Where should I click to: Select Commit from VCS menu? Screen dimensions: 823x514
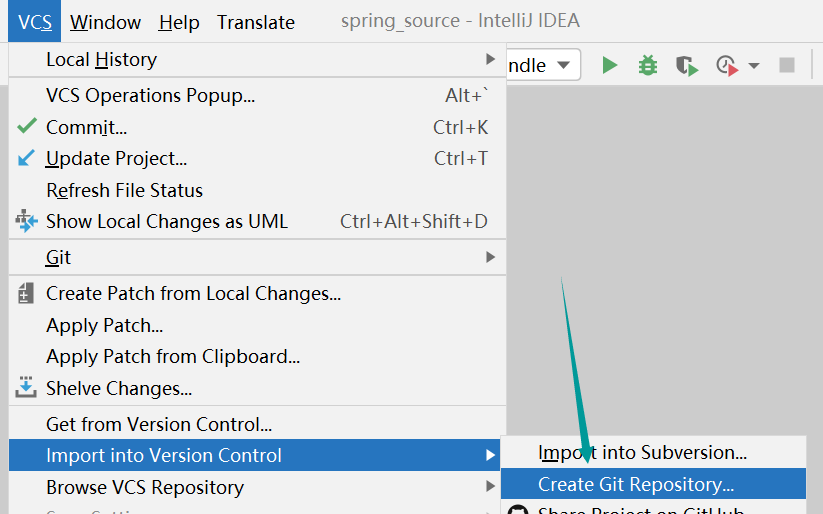coord(257,127)
